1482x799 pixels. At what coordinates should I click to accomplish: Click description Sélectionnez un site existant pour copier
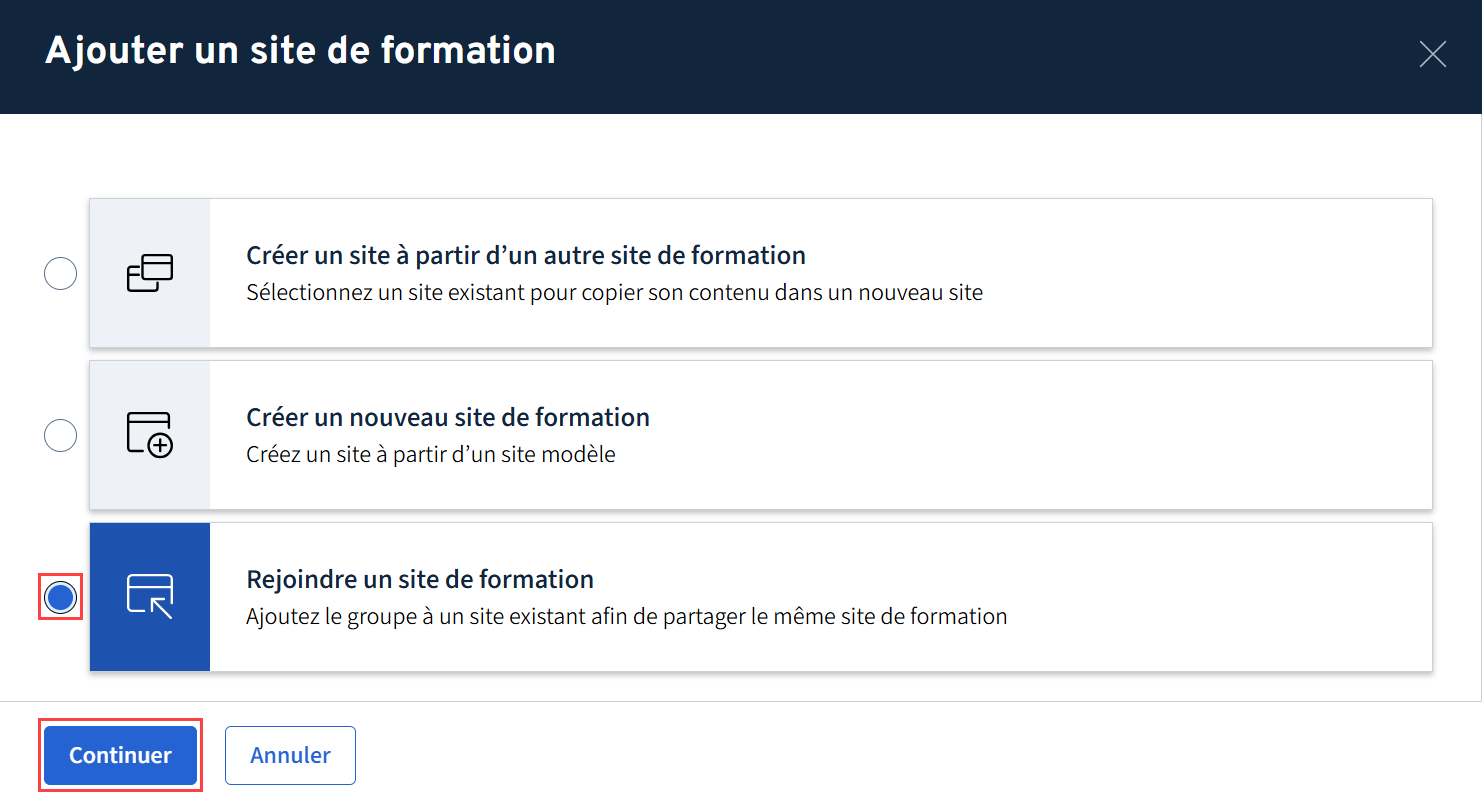tap(614, 293)
